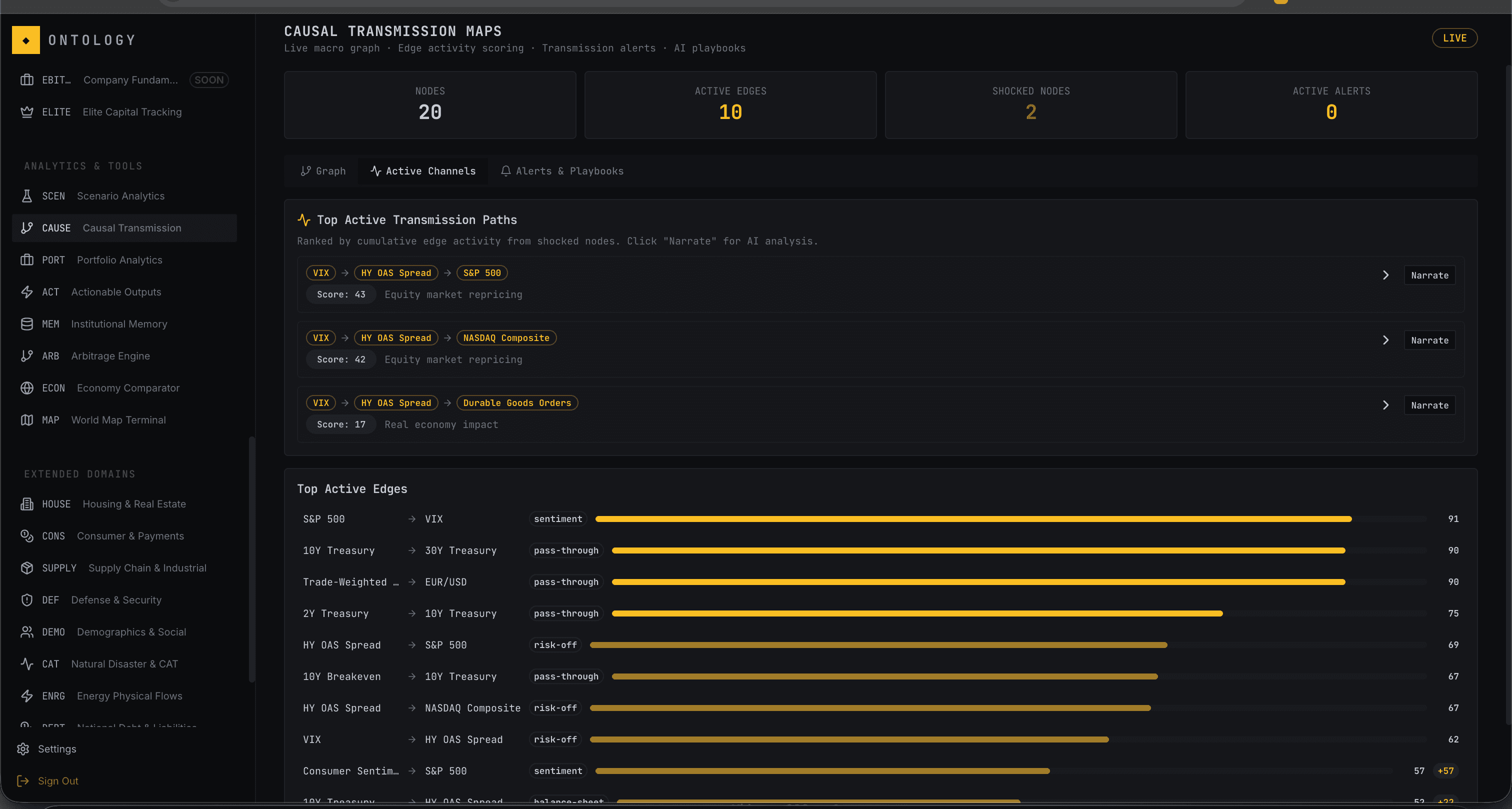
Task: Click the Ontology diamond logo
Action: click(25, 40)
